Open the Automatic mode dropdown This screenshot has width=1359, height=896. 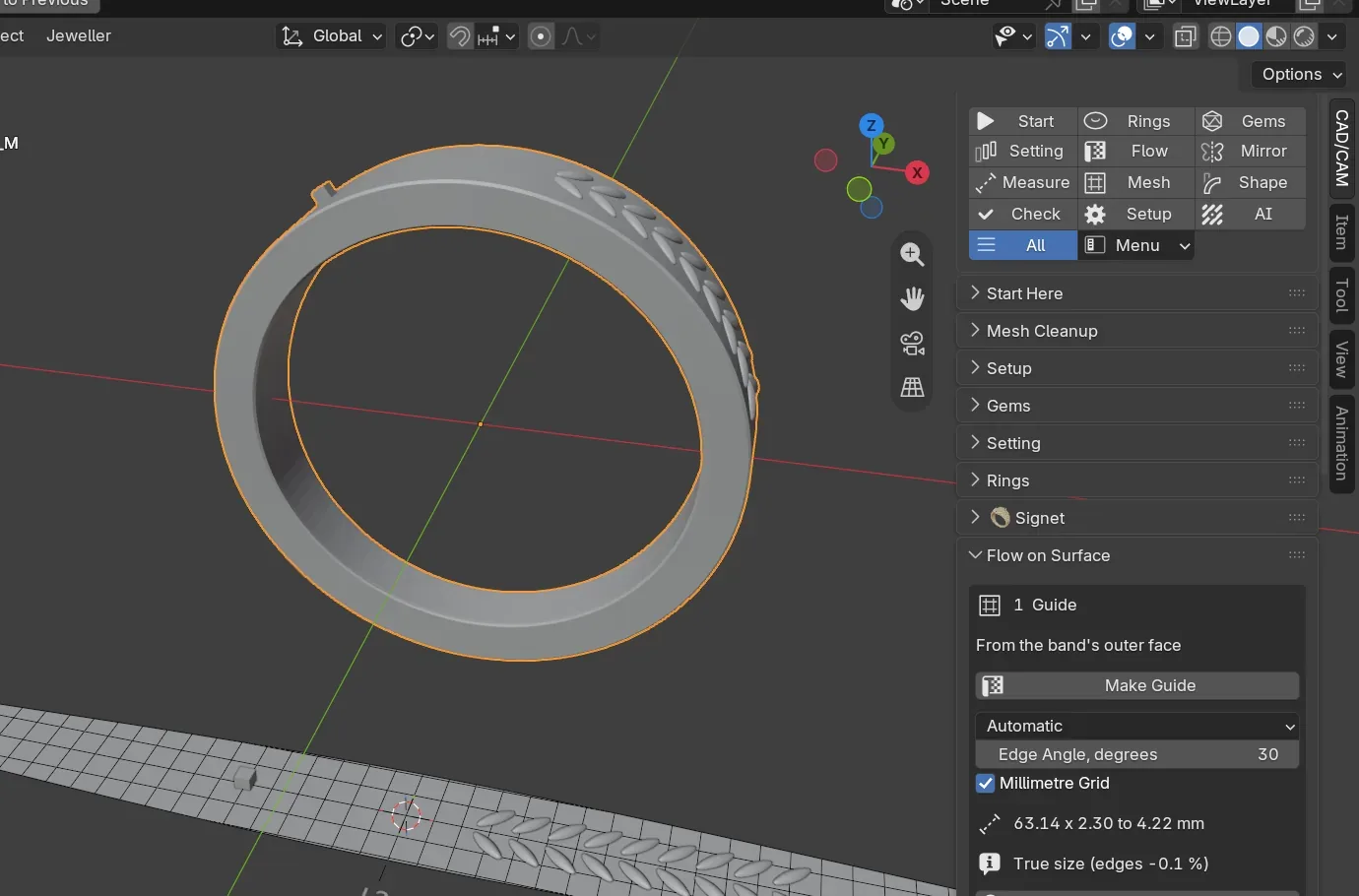point(1137,727)
